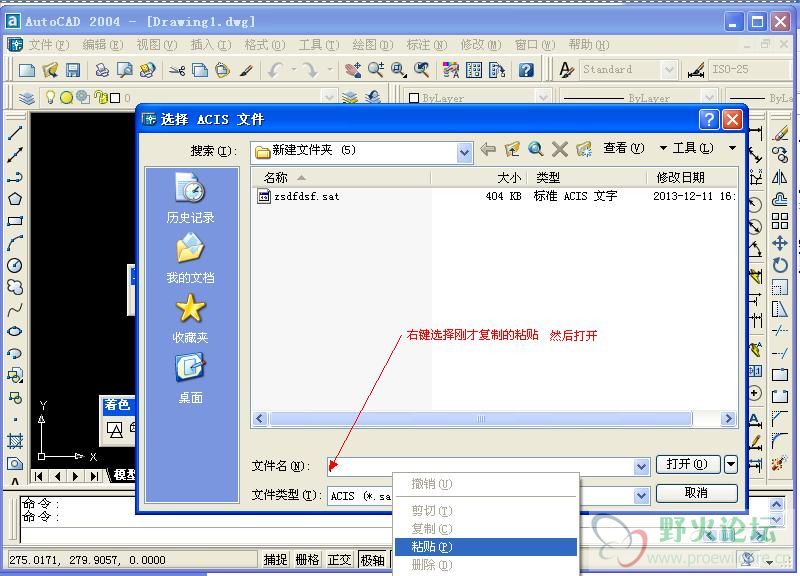
Task: Click the Match Properties brush icon
Action: coord(246,70)
